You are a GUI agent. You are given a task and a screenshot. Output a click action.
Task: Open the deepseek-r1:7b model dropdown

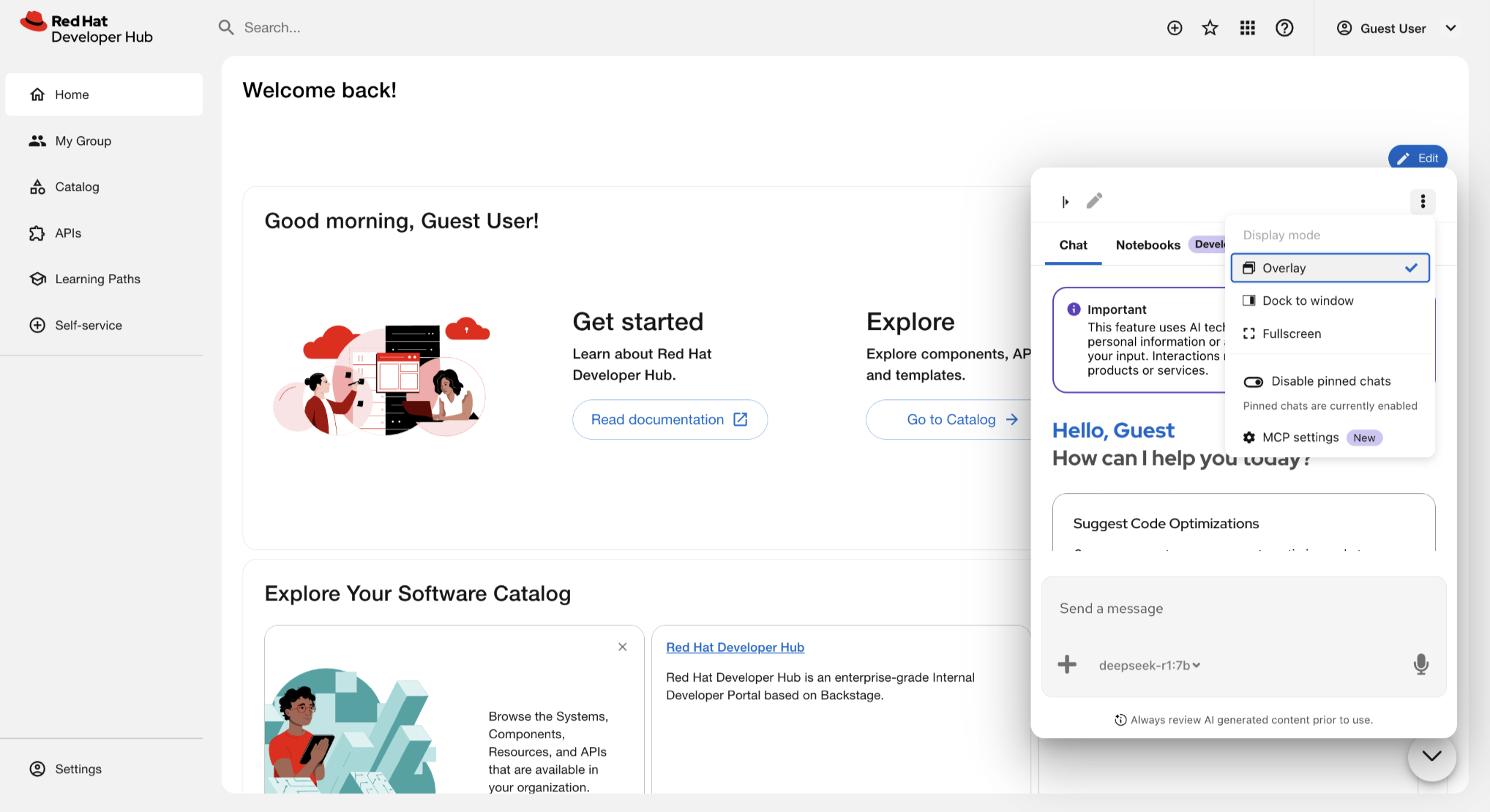(1150, 665)
